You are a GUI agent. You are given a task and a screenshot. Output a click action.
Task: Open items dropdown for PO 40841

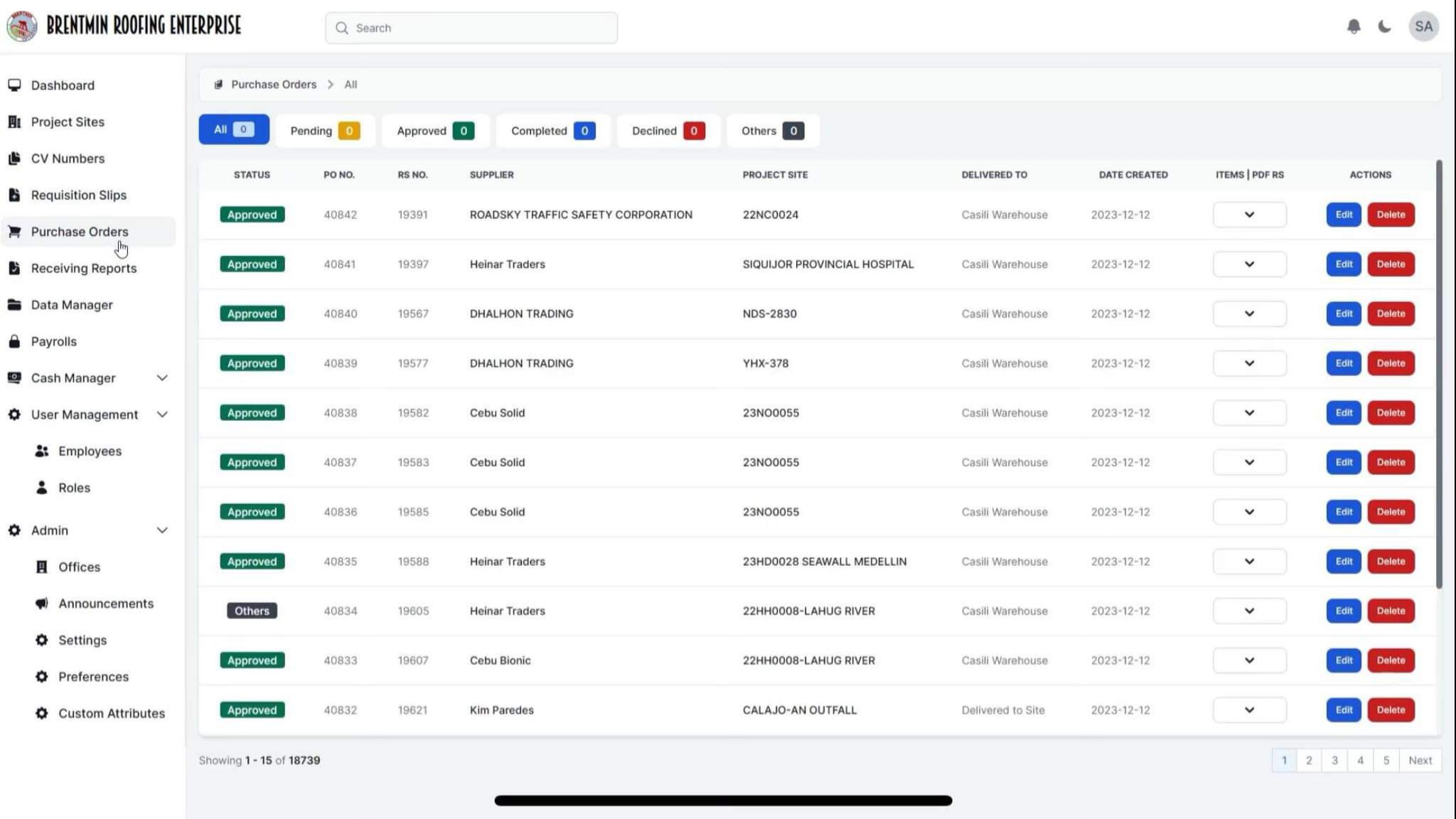pos(1249,264)
